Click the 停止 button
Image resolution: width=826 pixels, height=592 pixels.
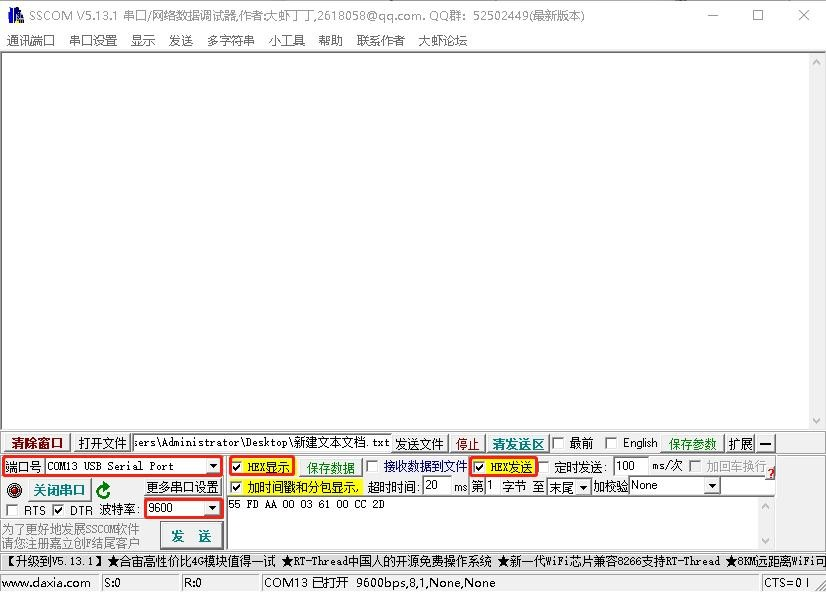(467, 444)
